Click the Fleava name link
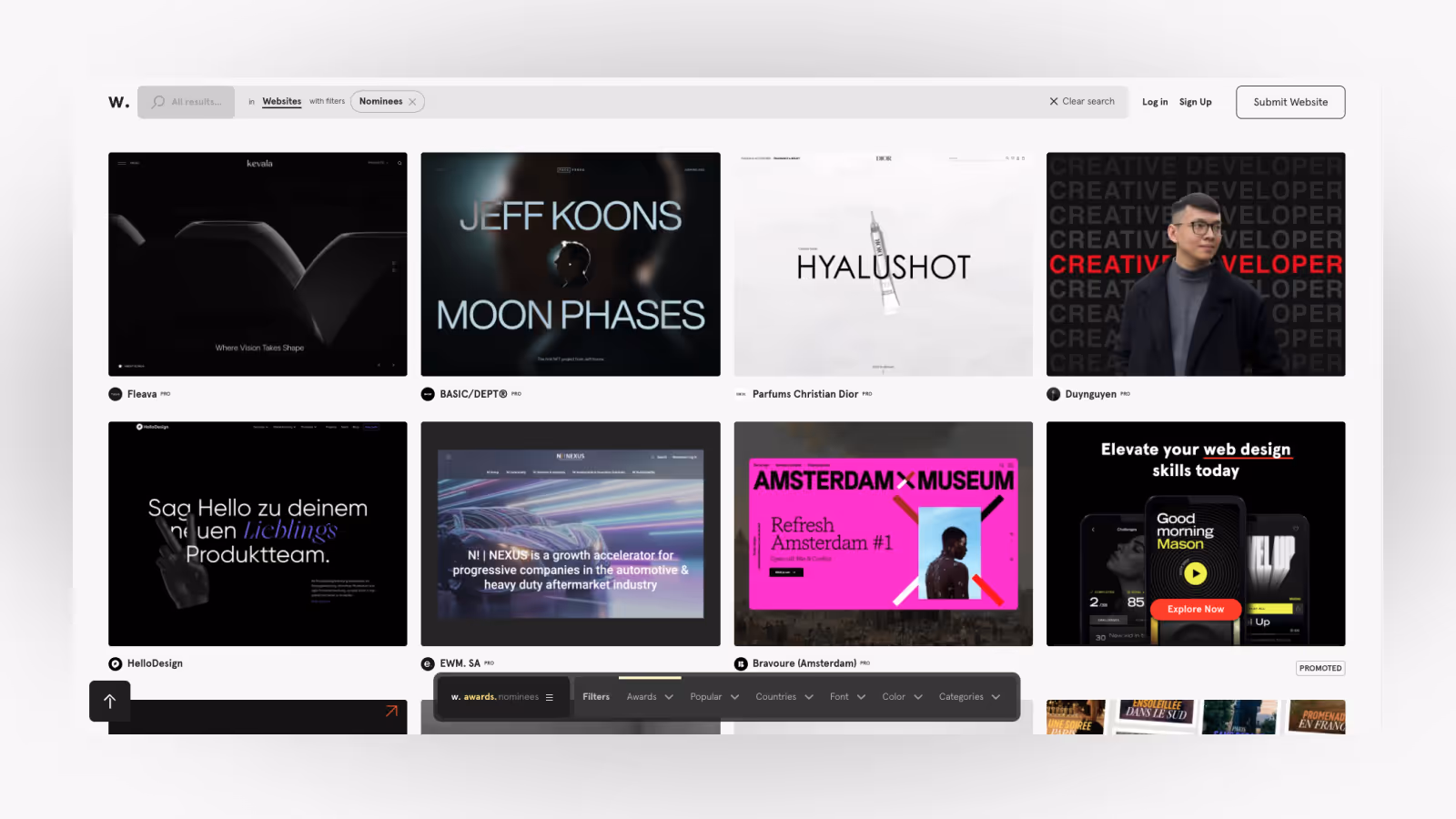1456x819 pixels. (x=142, y=394)
